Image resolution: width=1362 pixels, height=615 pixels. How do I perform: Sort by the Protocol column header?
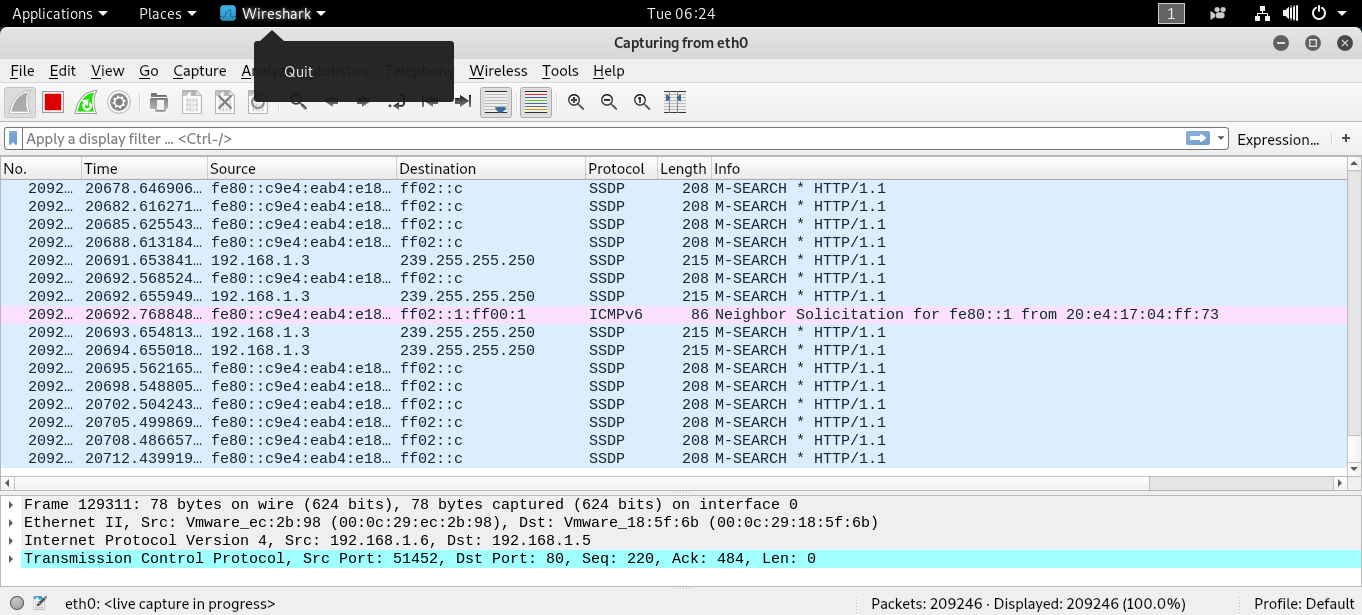tap(621, 169)
